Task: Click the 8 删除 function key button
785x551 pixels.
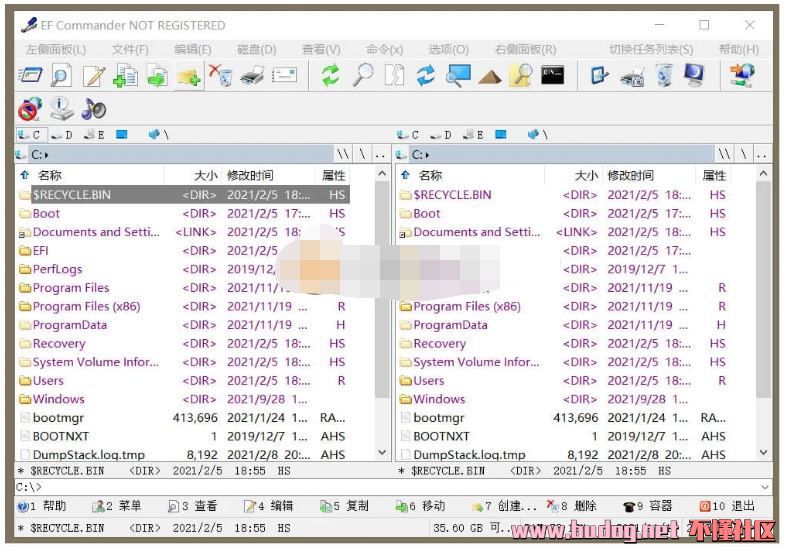Action: [x=571, y=506]
